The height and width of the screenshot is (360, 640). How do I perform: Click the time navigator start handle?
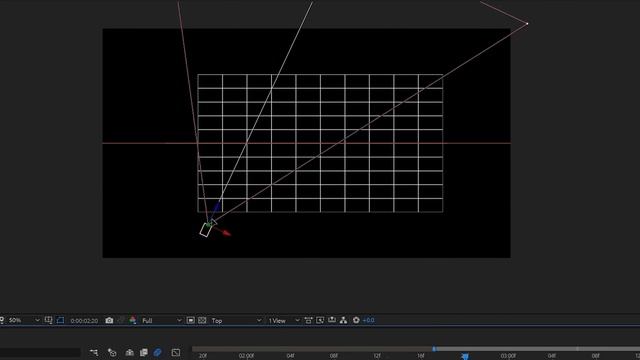[434, 349]
